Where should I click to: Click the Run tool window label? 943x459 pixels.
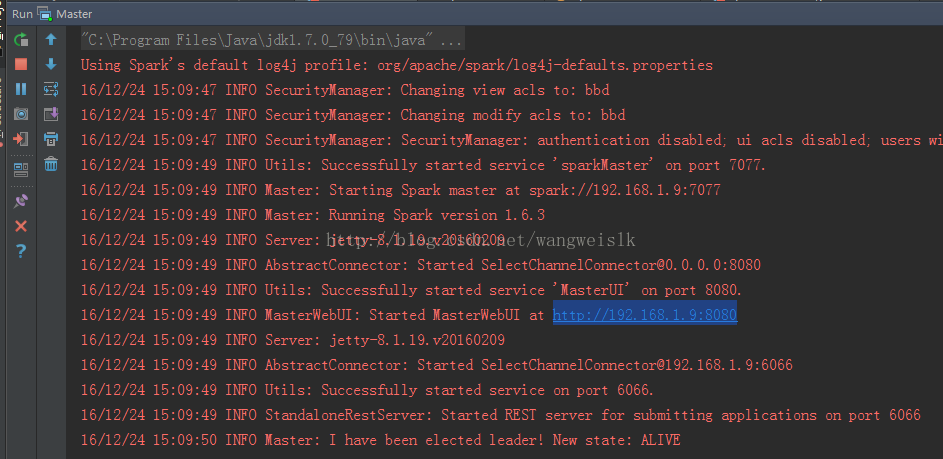[x=22, y=14]
